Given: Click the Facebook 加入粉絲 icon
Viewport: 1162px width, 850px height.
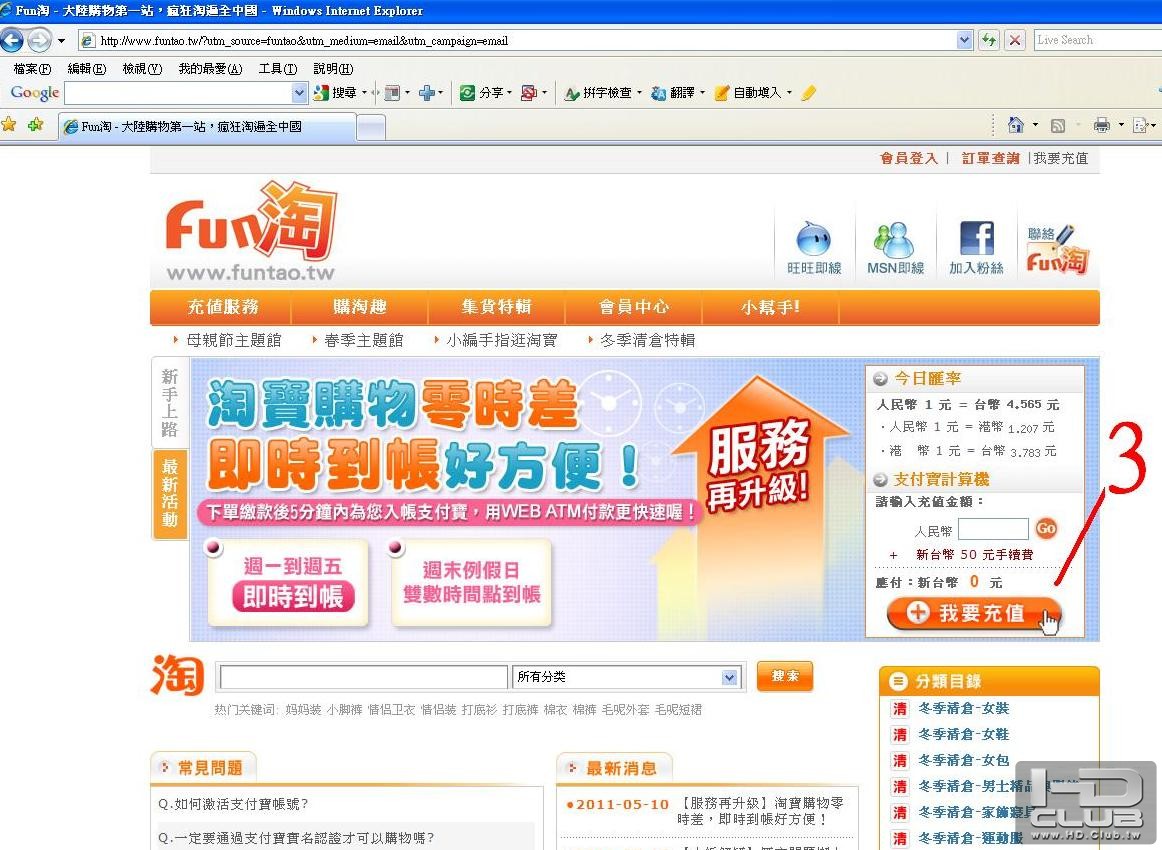Looking at the screenshot, I should tap(976, 248).
